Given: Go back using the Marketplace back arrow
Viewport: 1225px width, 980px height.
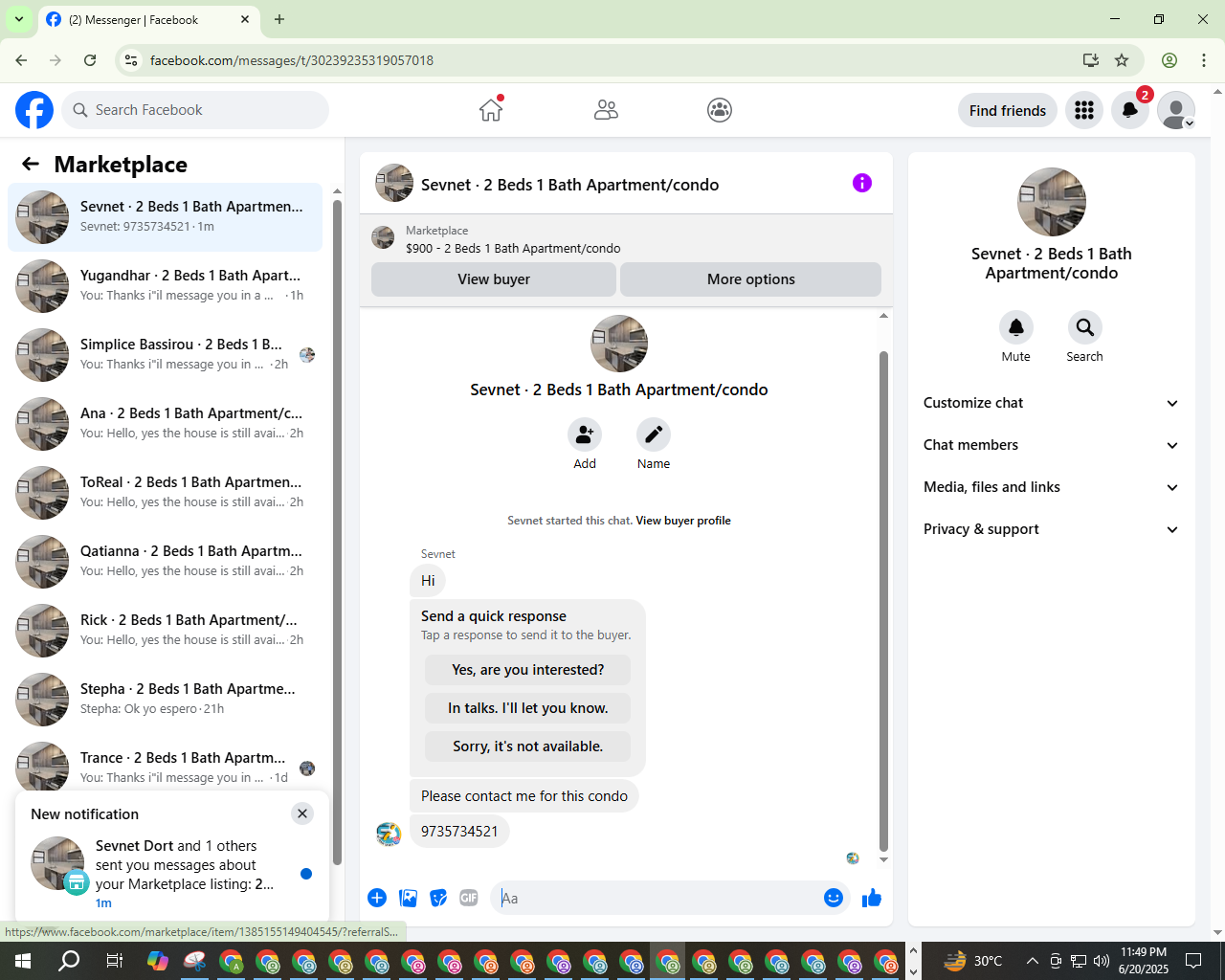Looking at the screenshot, I should [31, 164].
